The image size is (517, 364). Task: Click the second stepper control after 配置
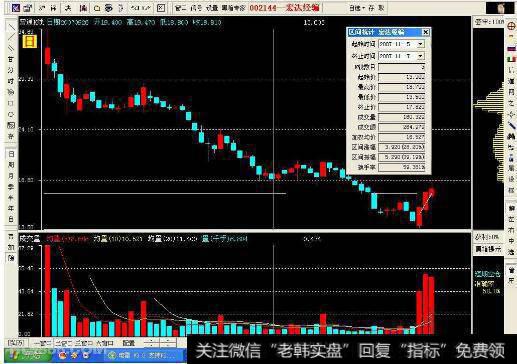[167, 343]
